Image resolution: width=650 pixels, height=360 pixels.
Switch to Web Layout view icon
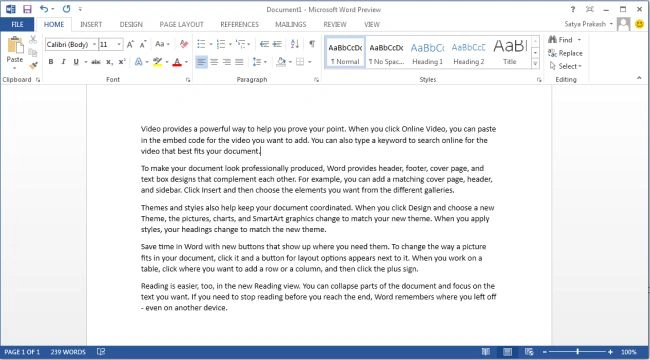[x=529, y=352]
